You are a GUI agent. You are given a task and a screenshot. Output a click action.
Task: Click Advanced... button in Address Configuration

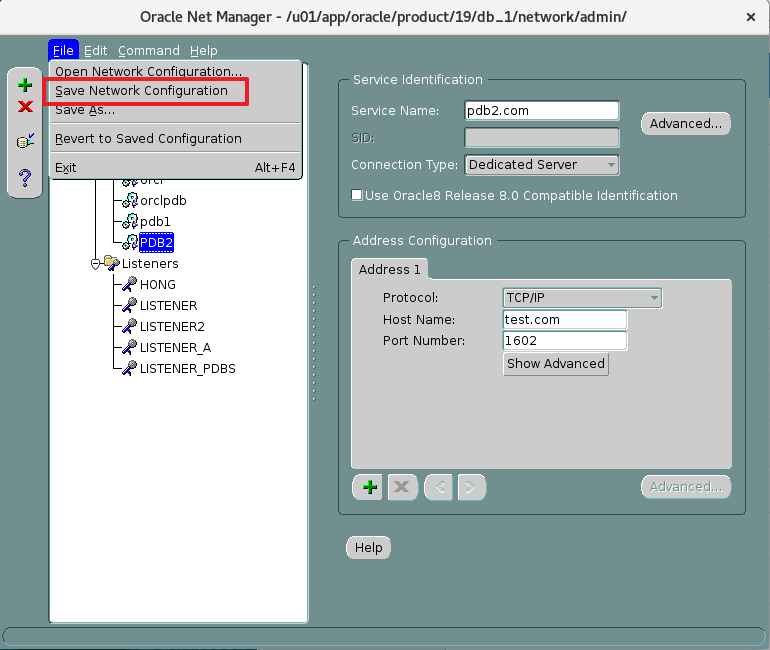click(686, 487)
